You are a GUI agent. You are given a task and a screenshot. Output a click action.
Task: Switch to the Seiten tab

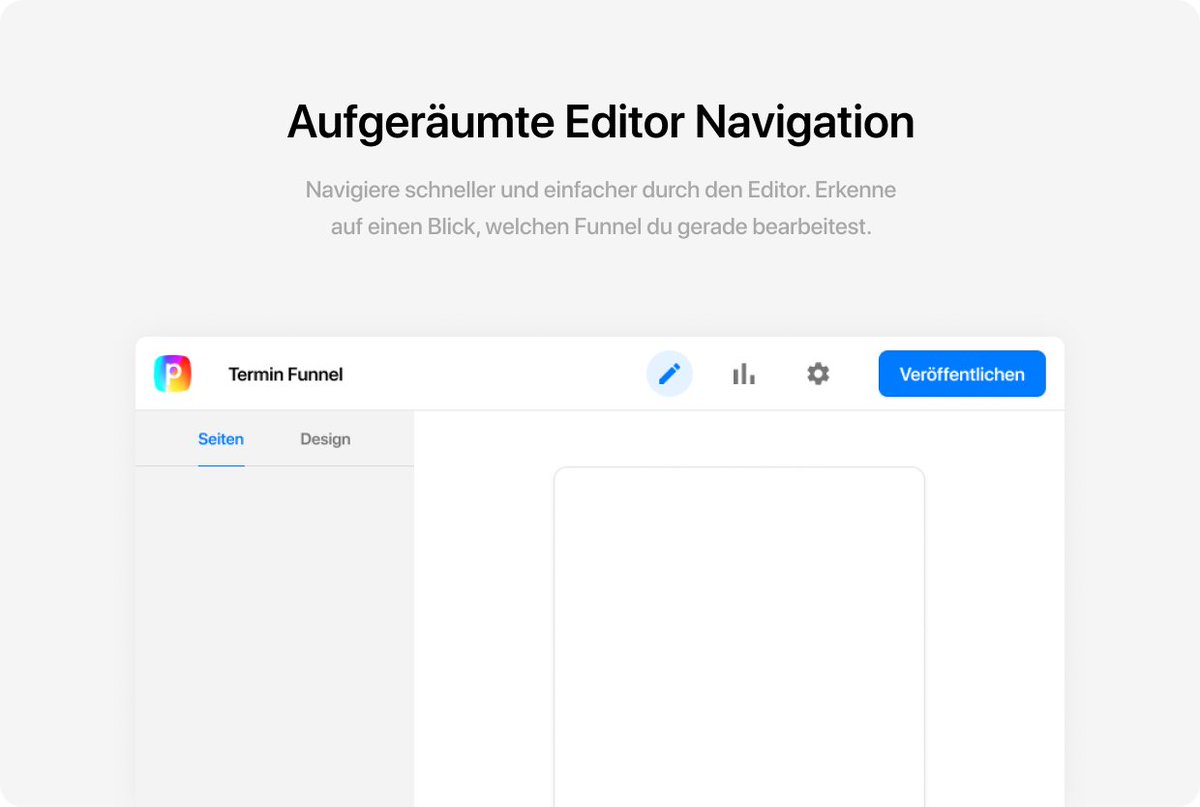click(x=221, y=438)
